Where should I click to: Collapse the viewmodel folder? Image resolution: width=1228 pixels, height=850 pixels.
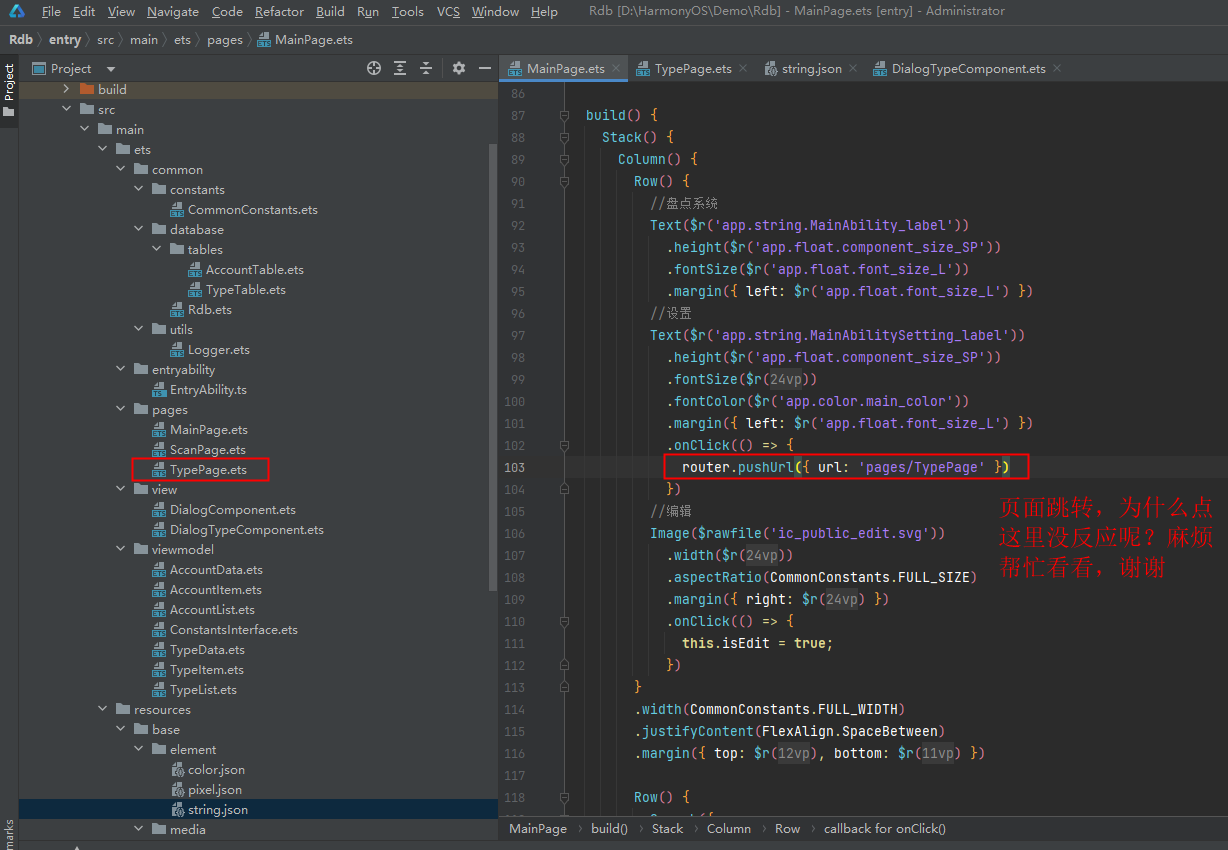click(120, 549)
